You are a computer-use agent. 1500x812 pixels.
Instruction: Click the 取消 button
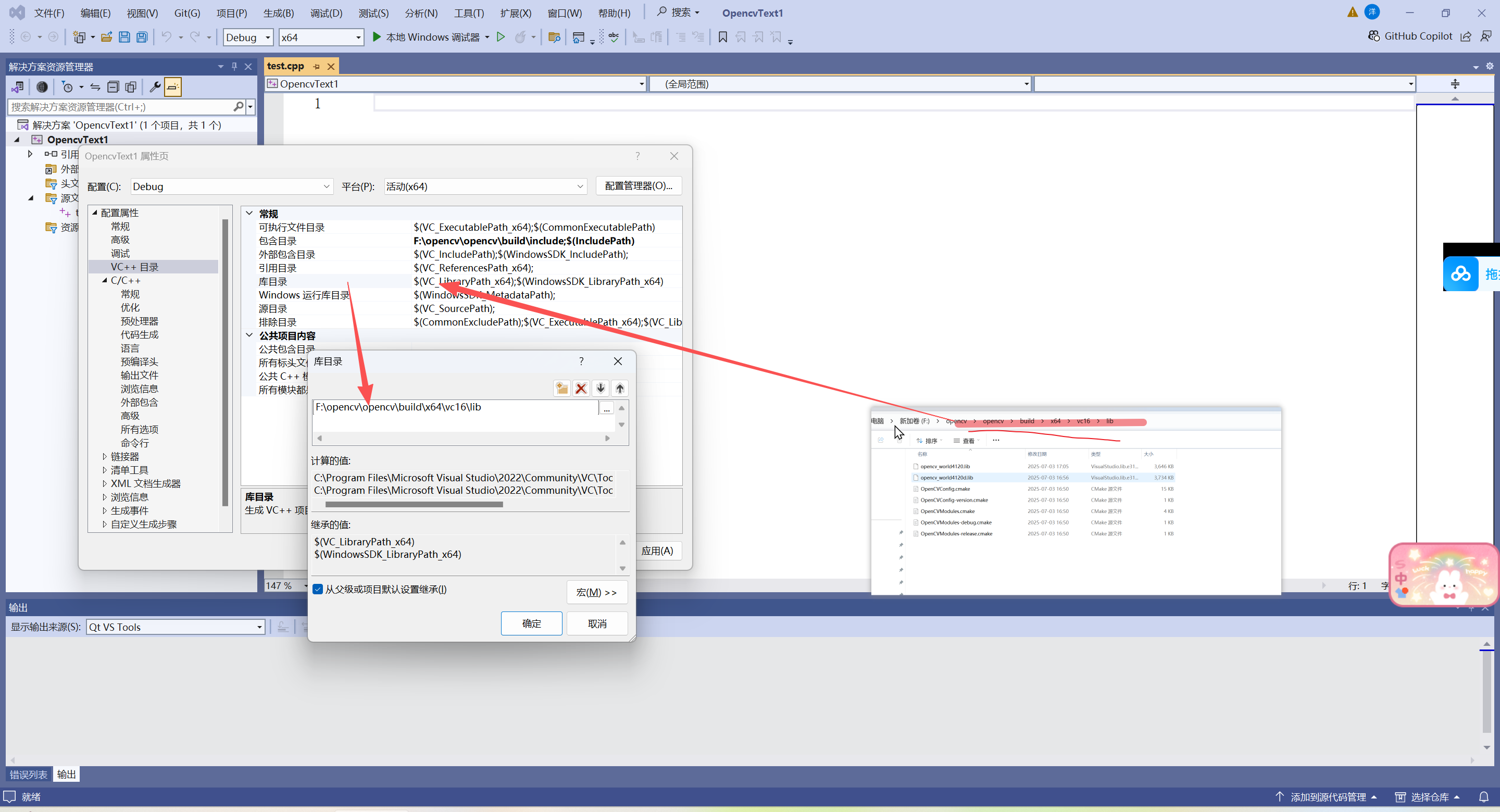597,623
